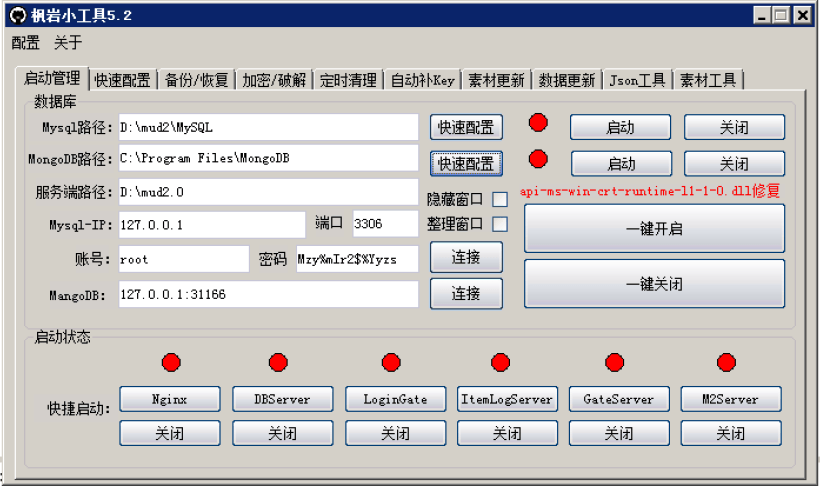Launch LoginGate with its quick-start button
This screenshot has height=486, width=820.
pyautogui.click(x=396, y=399)
